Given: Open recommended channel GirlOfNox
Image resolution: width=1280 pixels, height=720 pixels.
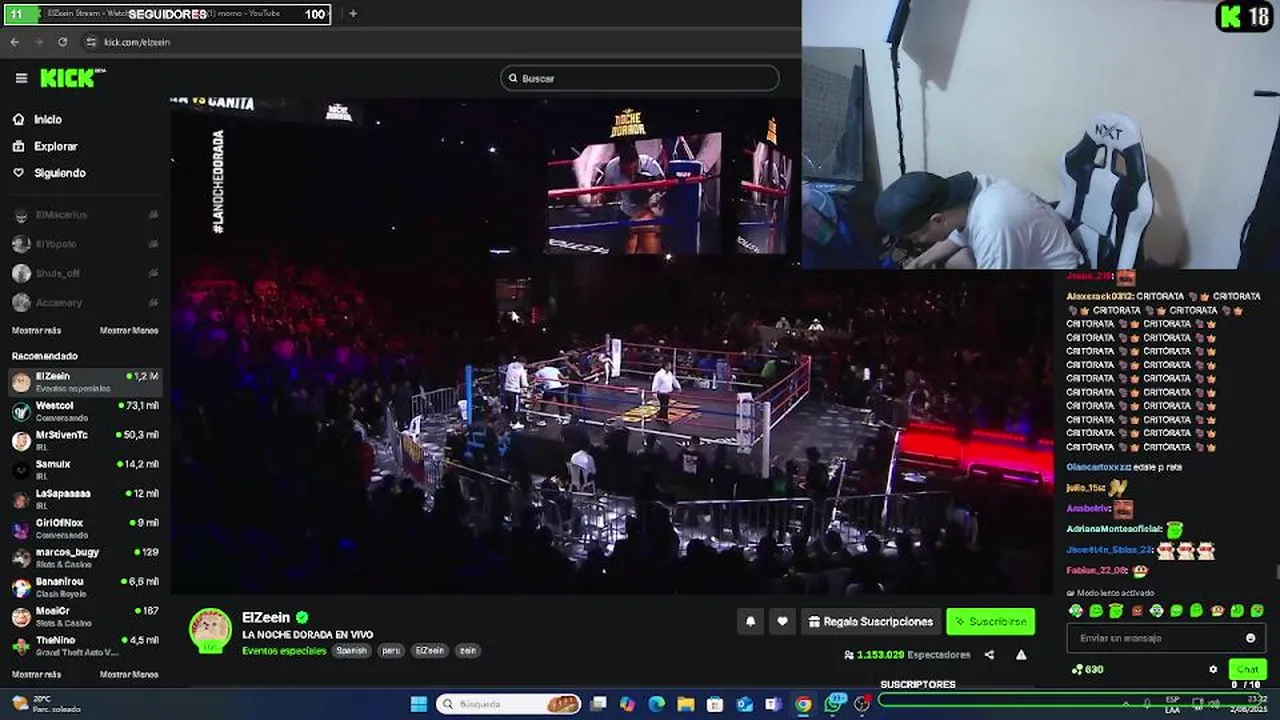Looking at the screenshot, I should click(85, 527).
